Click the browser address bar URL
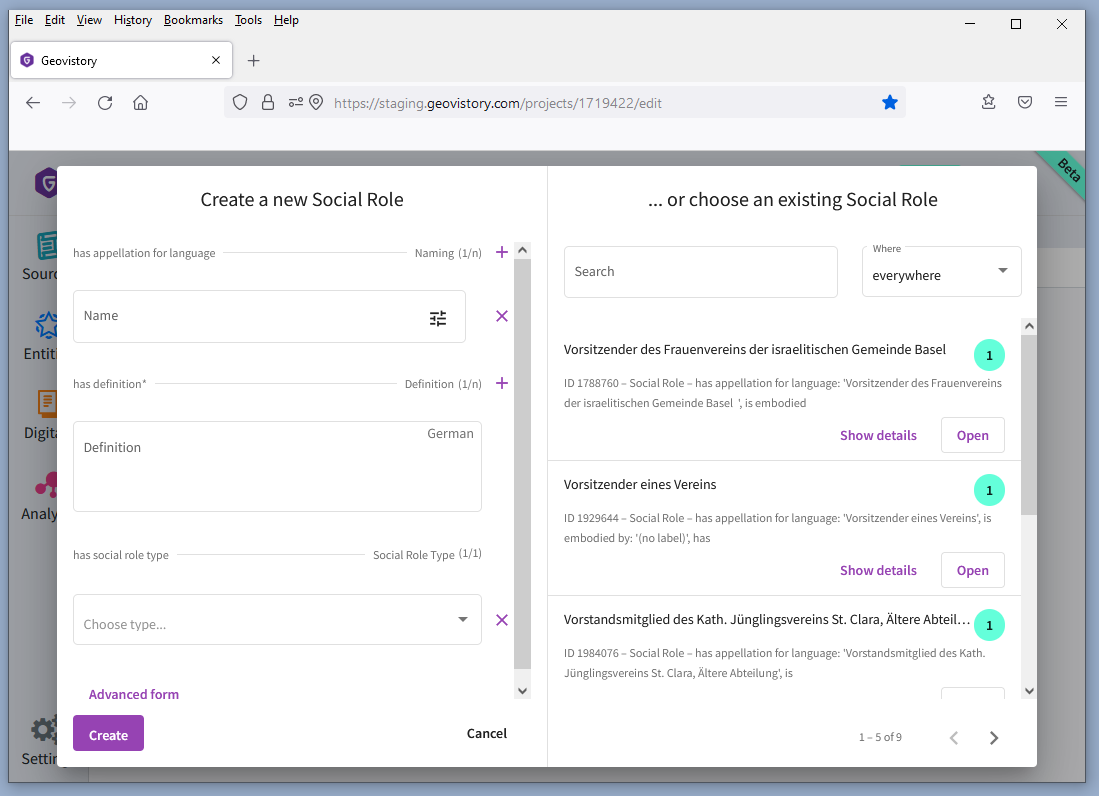1099x796 pixels. coord(498,103)
